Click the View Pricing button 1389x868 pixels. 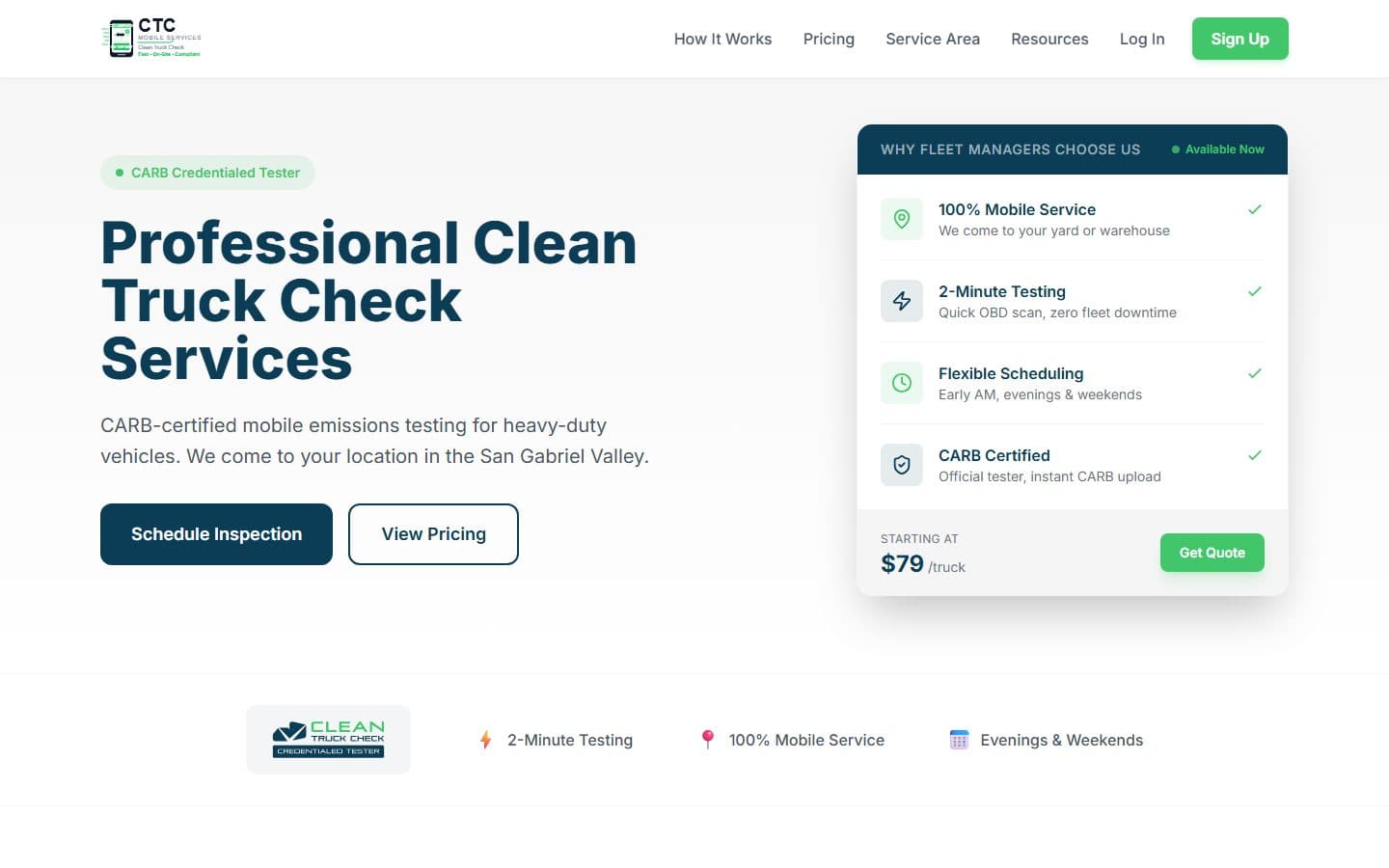click(x=433, y=534)
